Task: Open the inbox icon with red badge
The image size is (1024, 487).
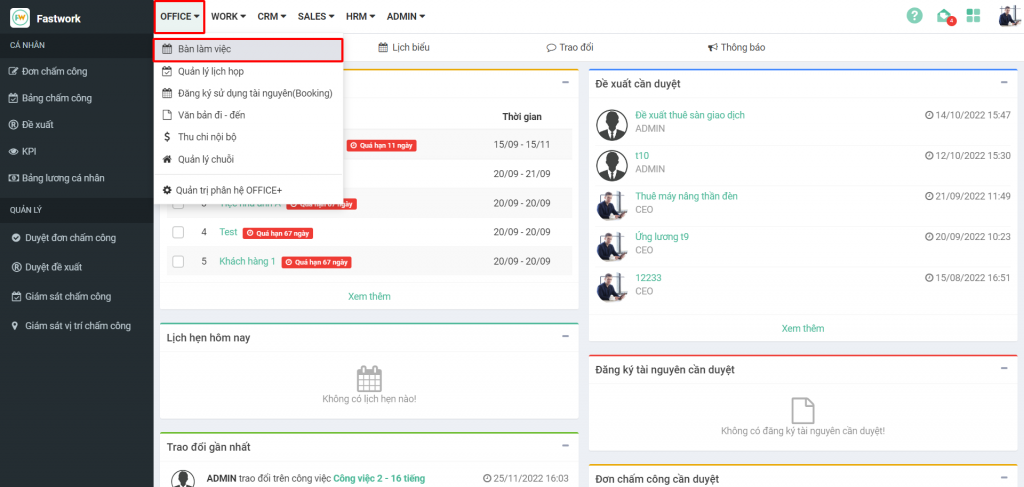Action: pyautogui.click(x=944, y=16)
